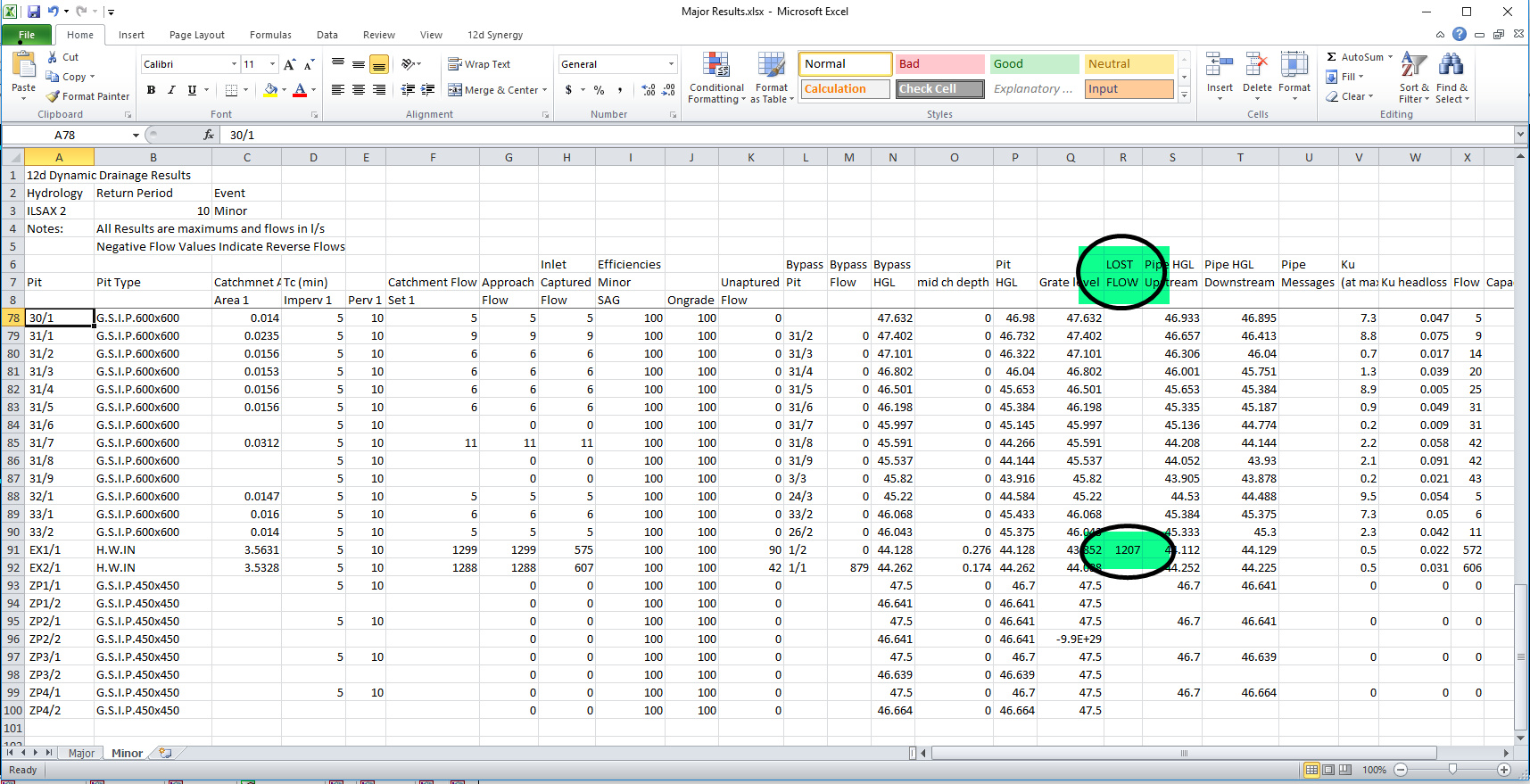The width and height of the screenshot is (1530, 784).
Task: Apply the Calculation cell style
Action: coord(844,89)
